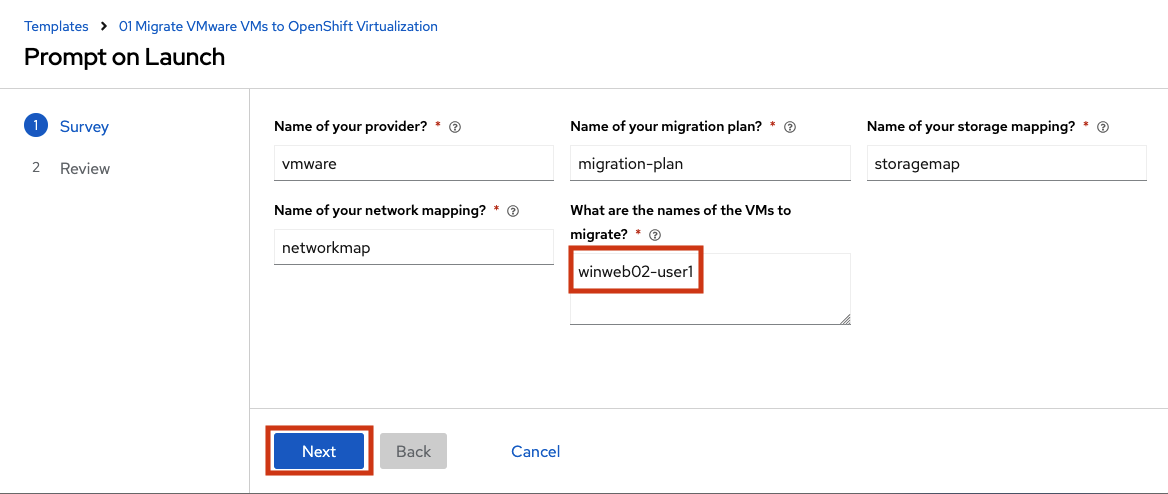
Task: Click the step number 1 circle
Action: (x=36, y=125)
